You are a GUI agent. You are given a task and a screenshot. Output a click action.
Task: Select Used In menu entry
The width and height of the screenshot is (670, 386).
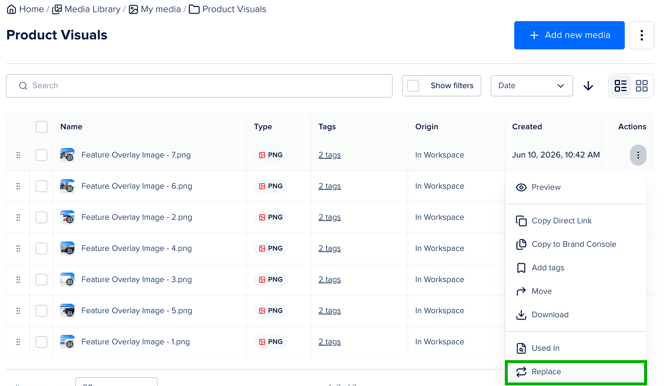pyautogui.click(x=576, y=348)
